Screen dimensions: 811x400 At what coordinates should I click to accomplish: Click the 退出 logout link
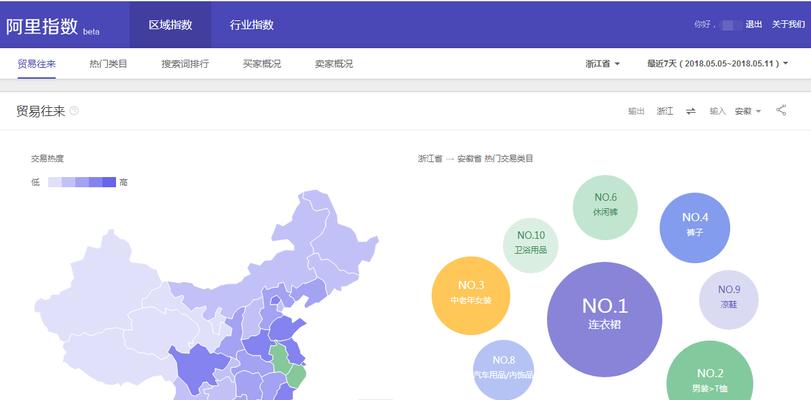(754, 24)
